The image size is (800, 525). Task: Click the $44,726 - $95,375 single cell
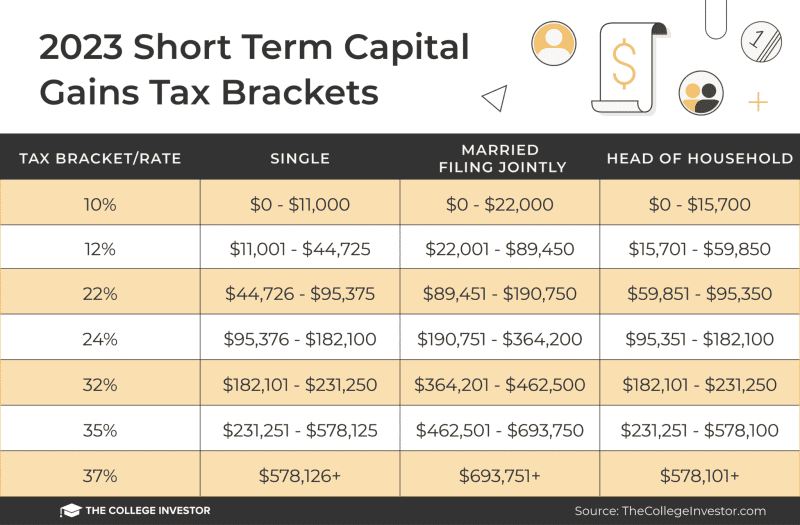(300, 294)
